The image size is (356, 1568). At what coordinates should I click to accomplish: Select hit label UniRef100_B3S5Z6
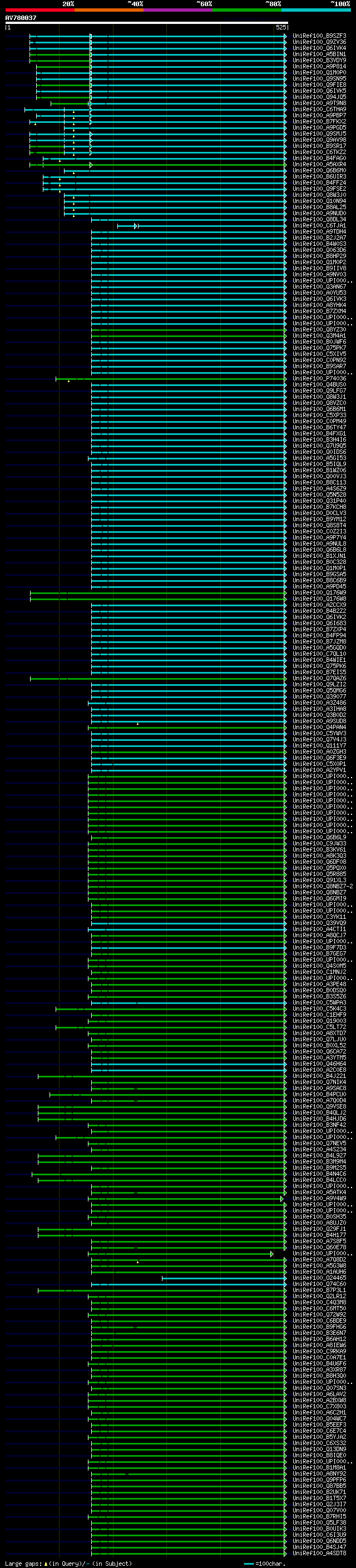[x=319, y=996]
